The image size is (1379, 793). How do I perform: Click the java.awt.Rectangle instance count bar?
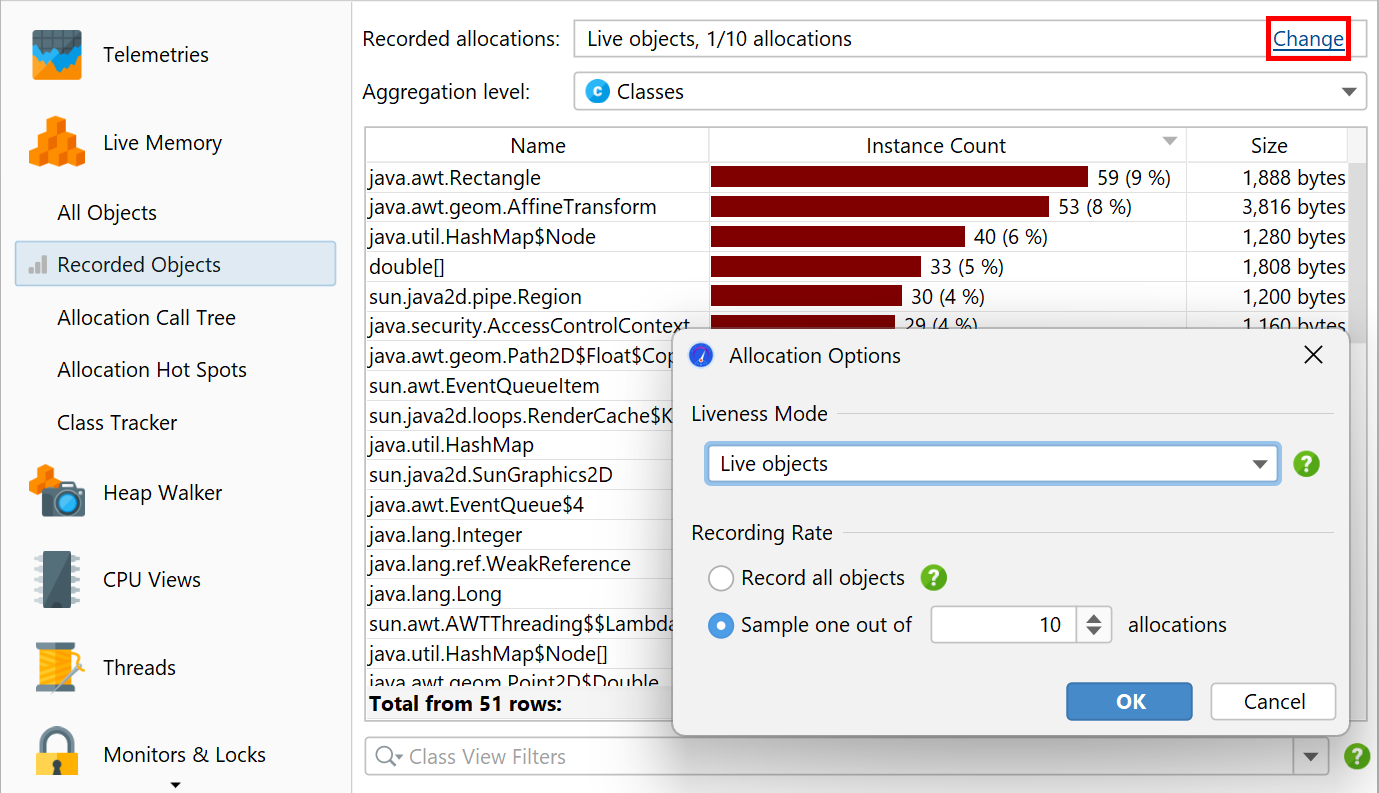click(899, 177)
